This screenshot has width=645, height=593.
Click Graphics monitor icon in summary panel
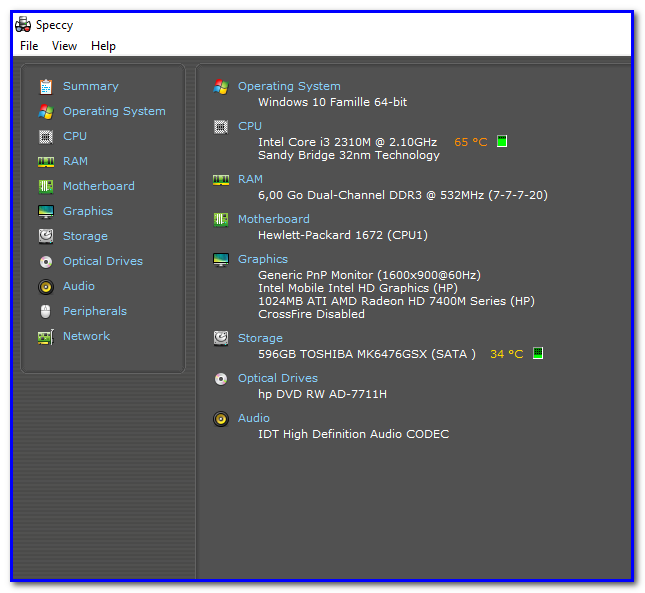[x=221, y=260]
